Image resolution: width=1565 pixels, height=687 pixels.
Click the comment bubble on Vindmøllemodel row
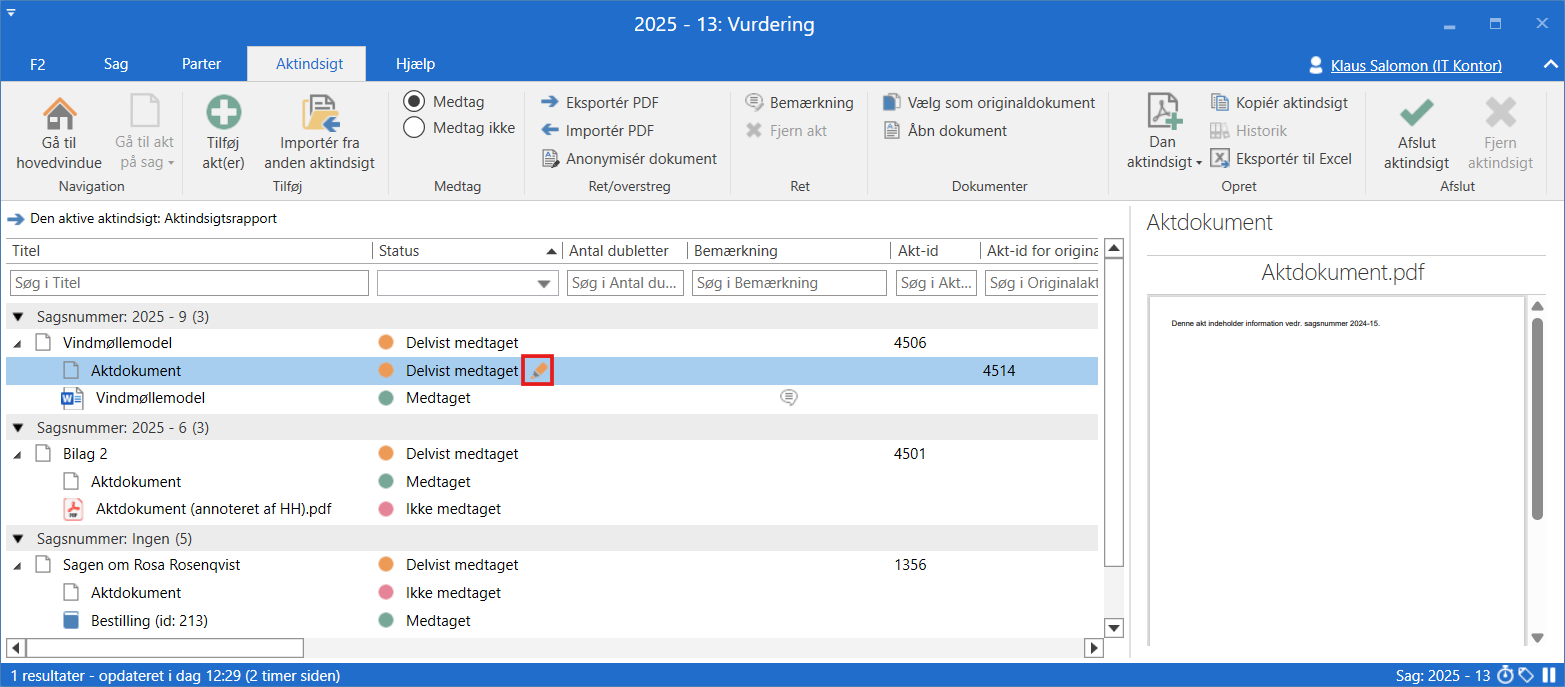[789, 398]
